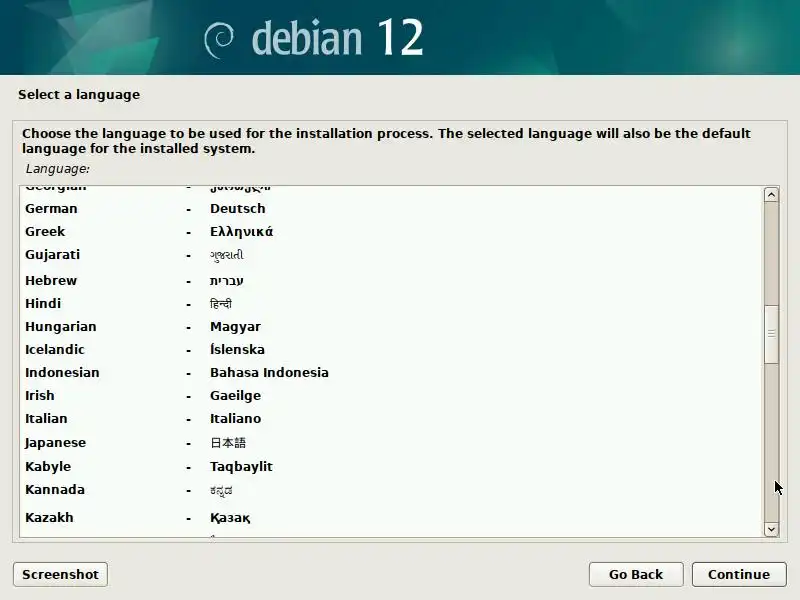This screenshot has width=800, height=600.
Task: Select Icelandic - Íslenska language row
Action: pos(392,349)
